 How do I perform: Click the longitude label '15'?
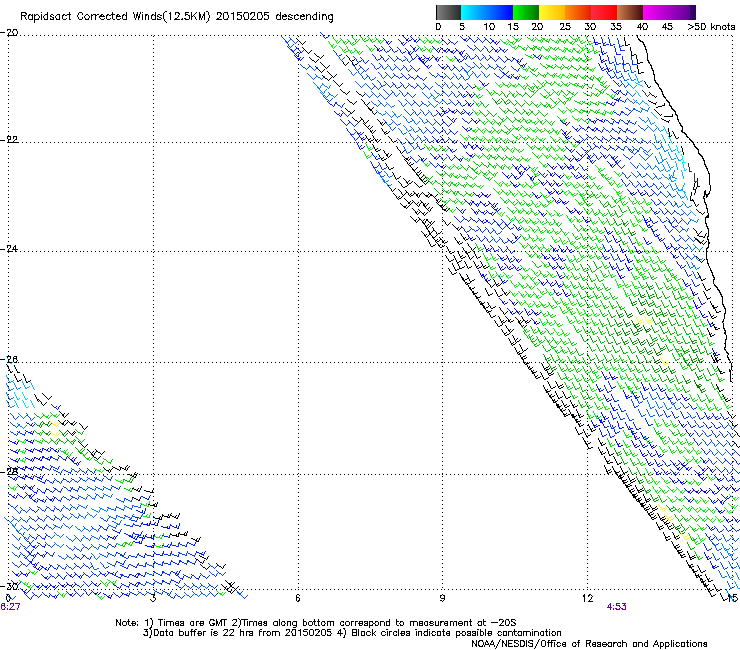click(x=732, y=598)
